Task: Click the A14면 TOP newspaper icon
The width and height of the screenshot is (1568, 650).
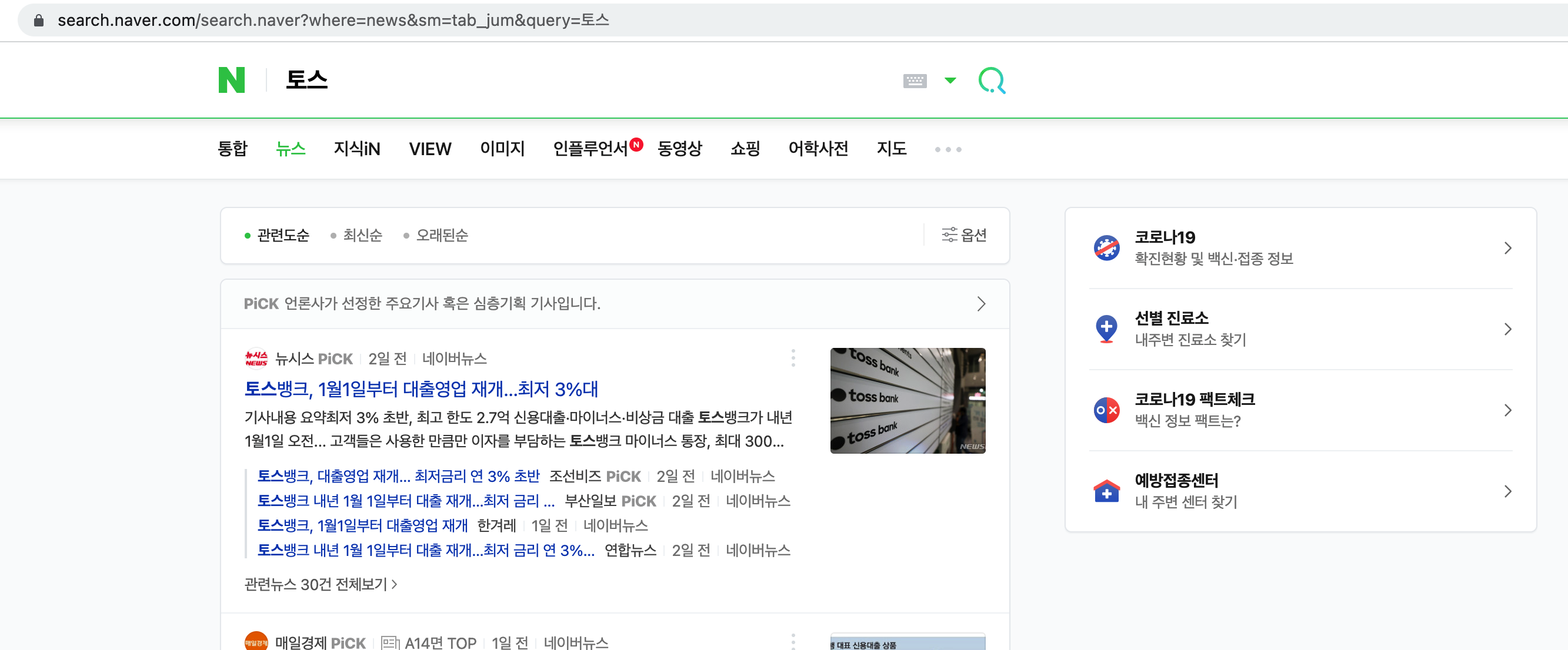Action: [390, 643]
